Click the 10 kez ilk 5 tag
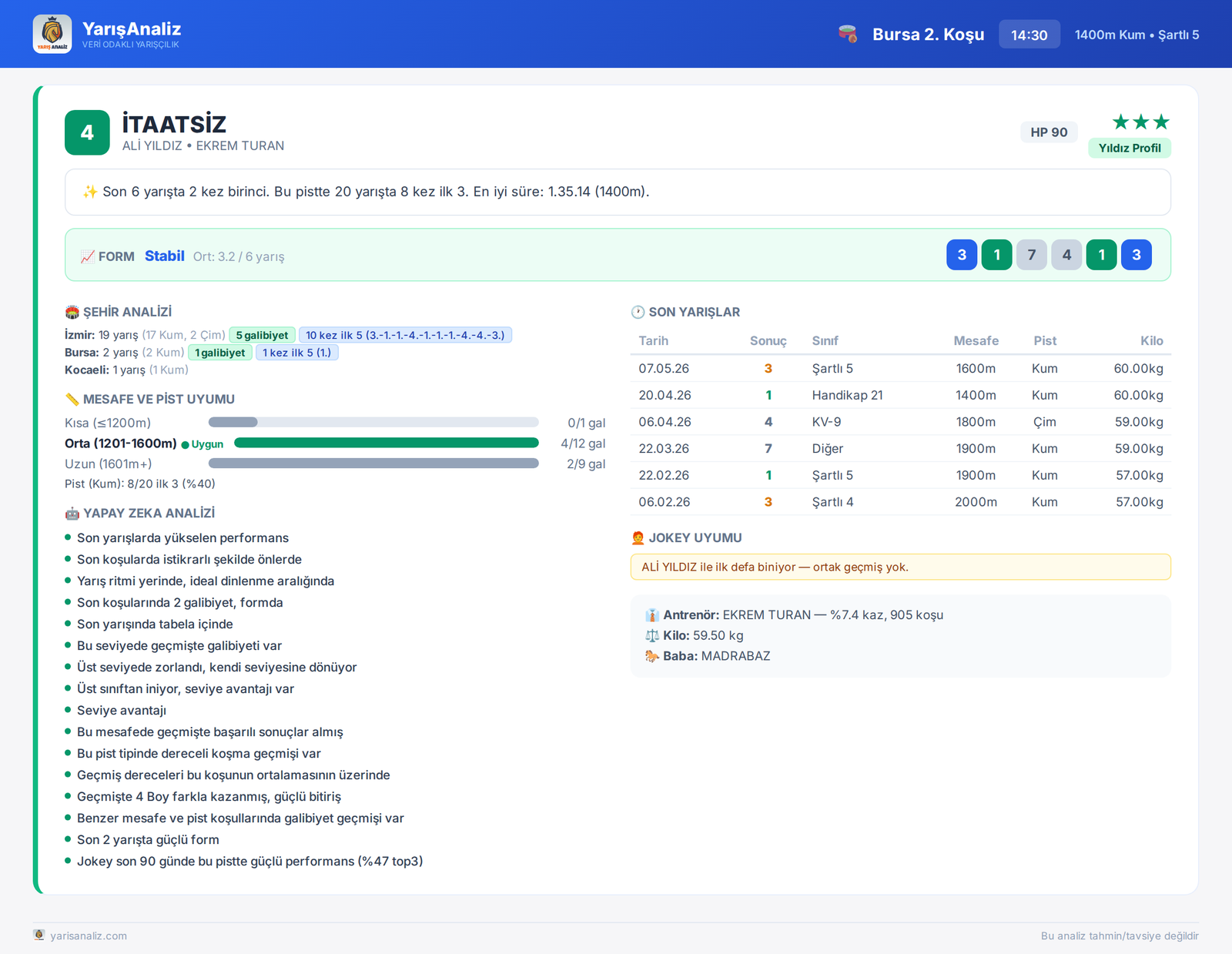 point(405,335)
